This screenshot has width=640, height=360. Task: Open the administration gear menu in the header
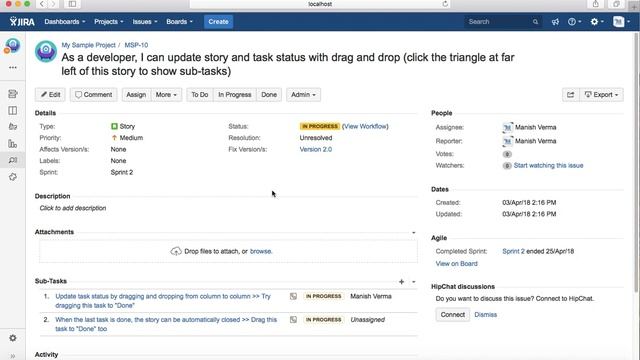coord(597,22)
